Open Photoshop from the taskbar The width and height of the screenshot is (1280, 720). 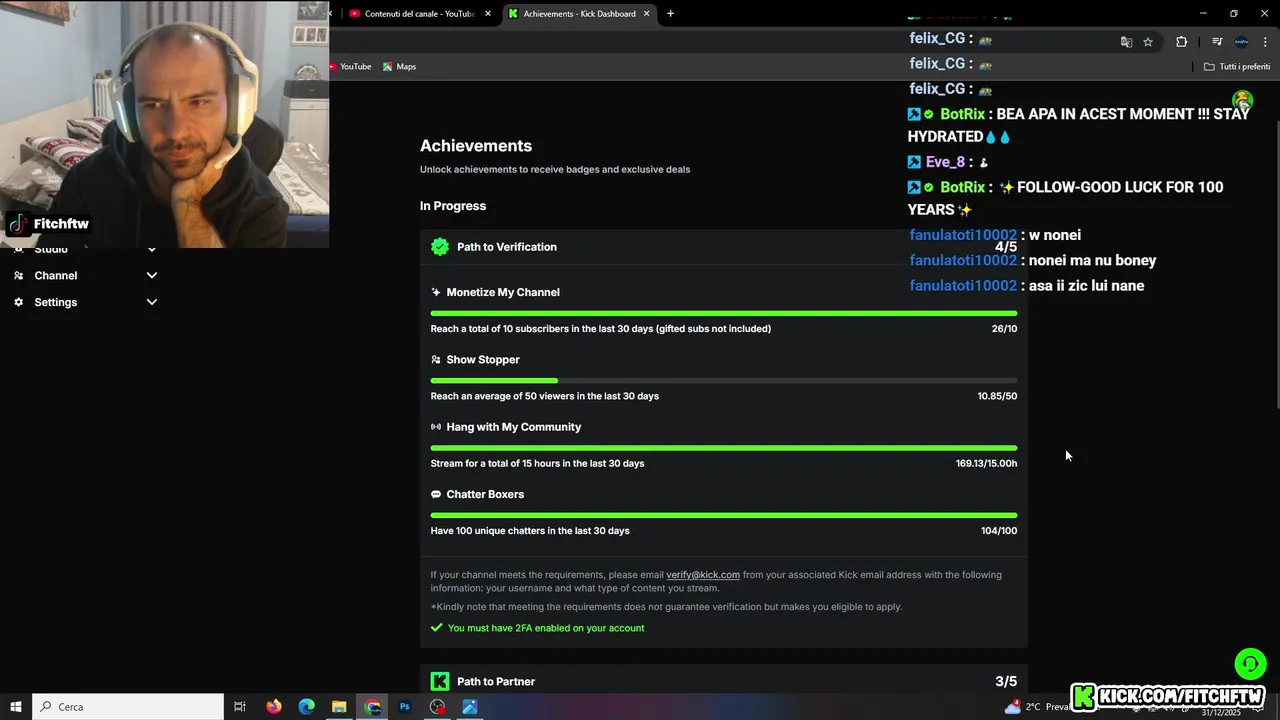pyautogui.click(x=404, y=707)
